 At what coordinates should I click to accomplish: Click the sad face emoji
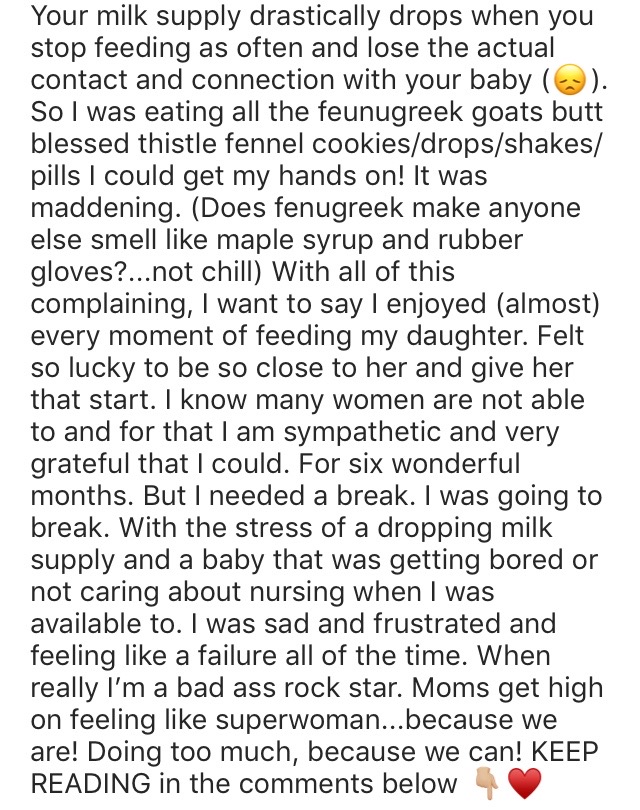coord(570,83)
